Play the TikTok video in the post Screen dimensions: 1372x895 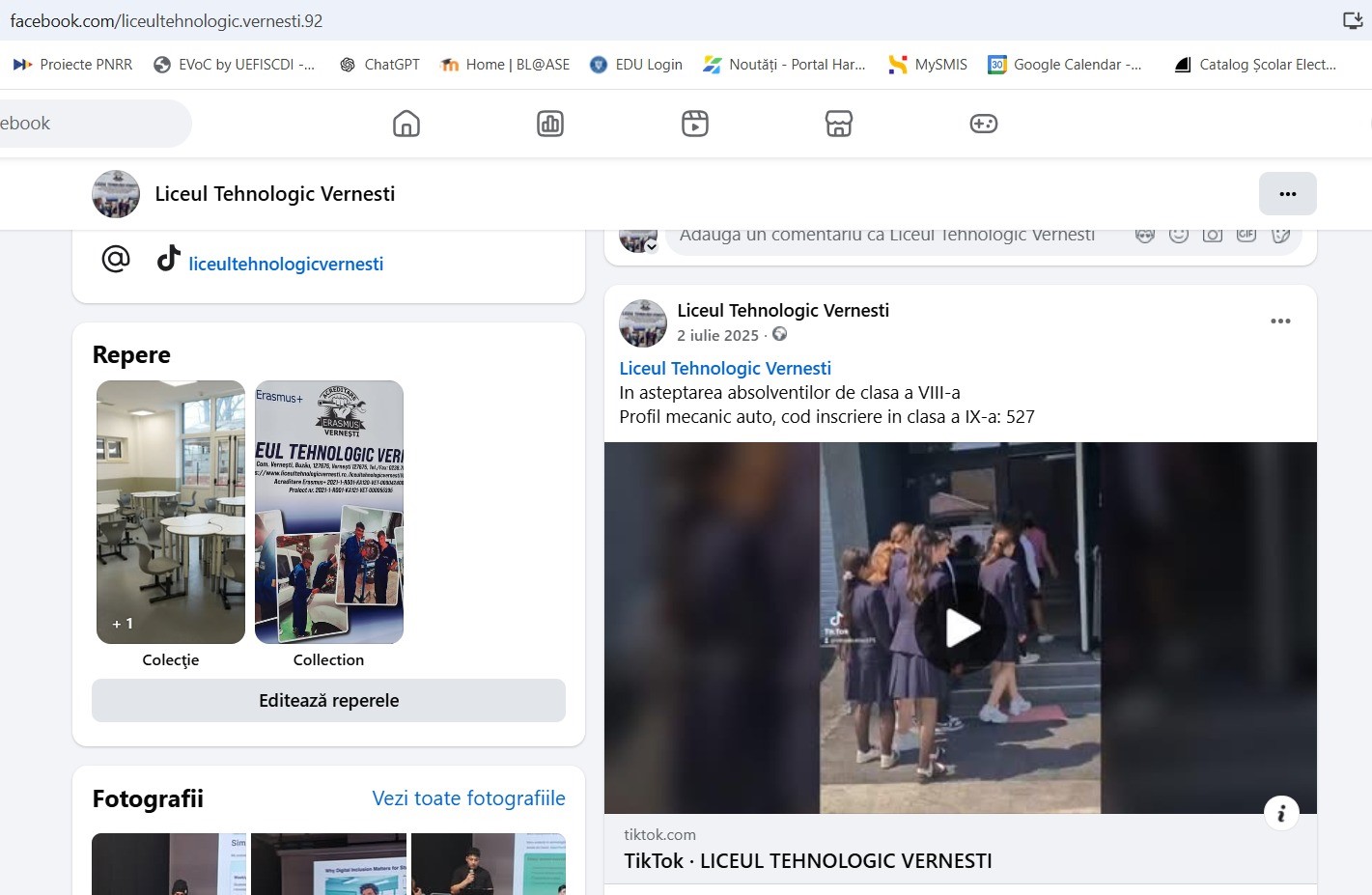pos(961,628)
